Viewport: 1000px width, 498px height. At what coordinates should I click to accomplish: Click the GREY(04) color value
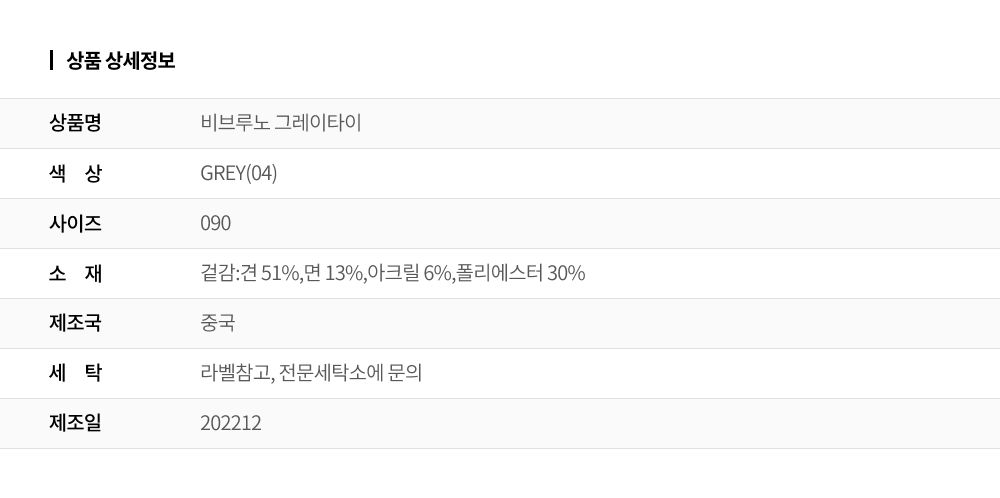point(239,173)
